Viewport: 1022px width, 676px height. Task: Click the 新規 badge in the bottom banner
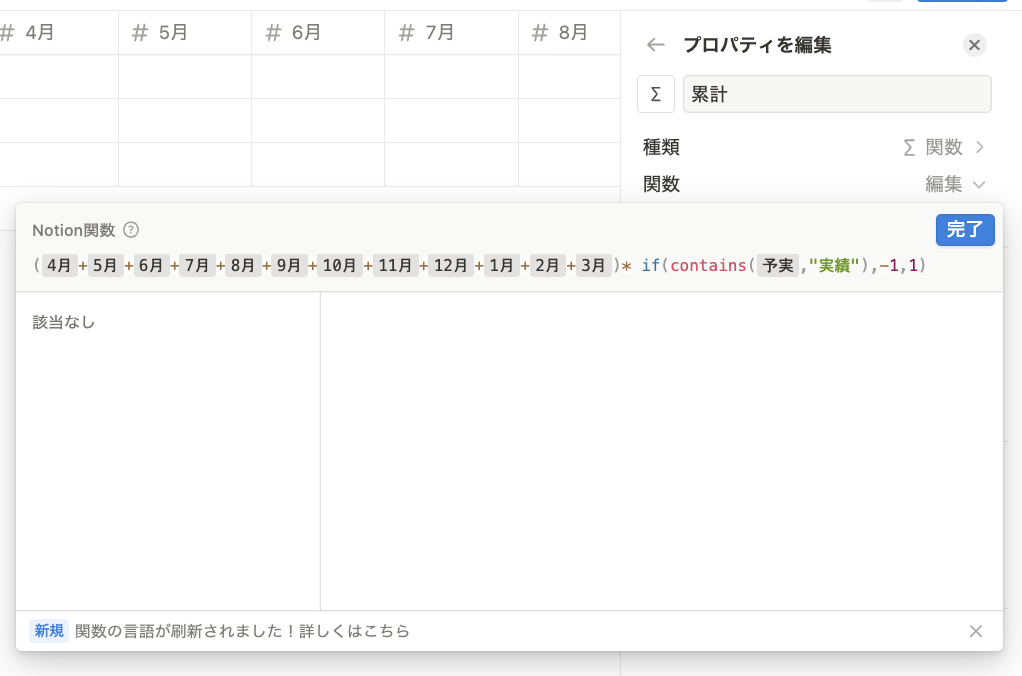click(x=49, y=631)
